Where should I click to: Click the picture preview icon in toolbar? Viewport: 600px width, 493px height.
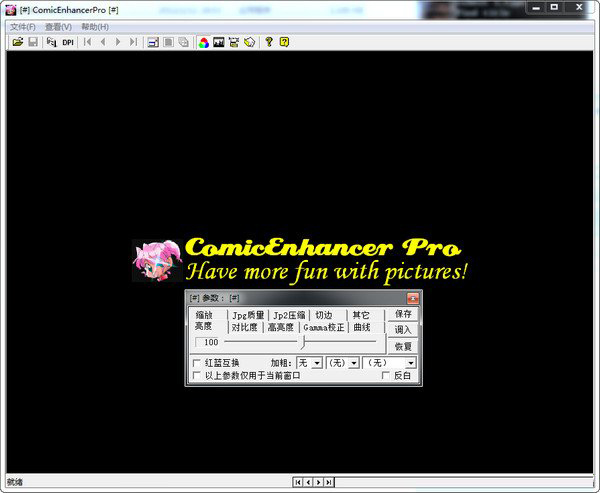point(218,42)
